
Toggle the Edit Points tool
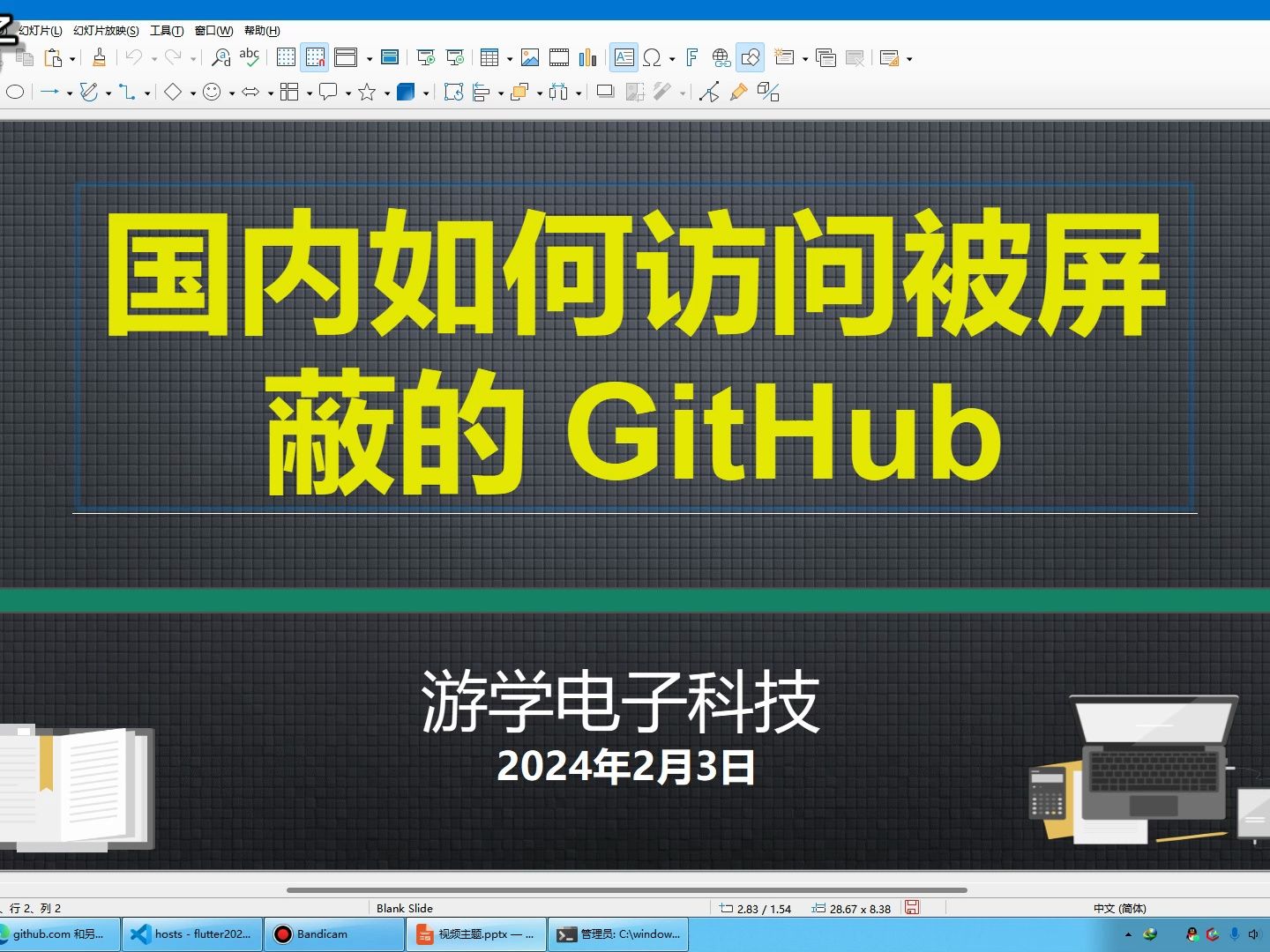click(x=709, y=92)
